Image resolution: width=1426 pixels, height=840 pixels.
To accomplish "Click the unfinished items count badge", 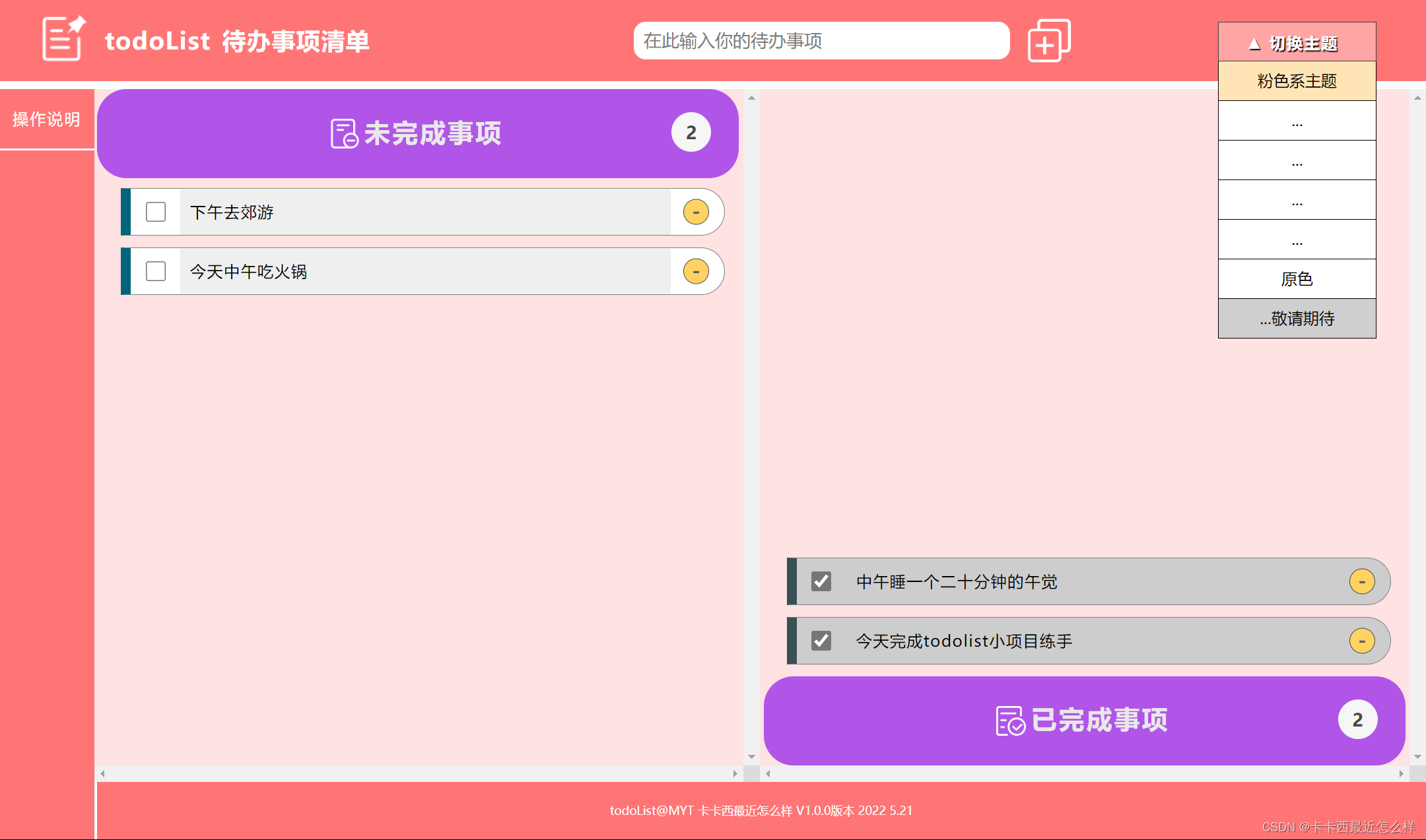I will pos(691,133).
